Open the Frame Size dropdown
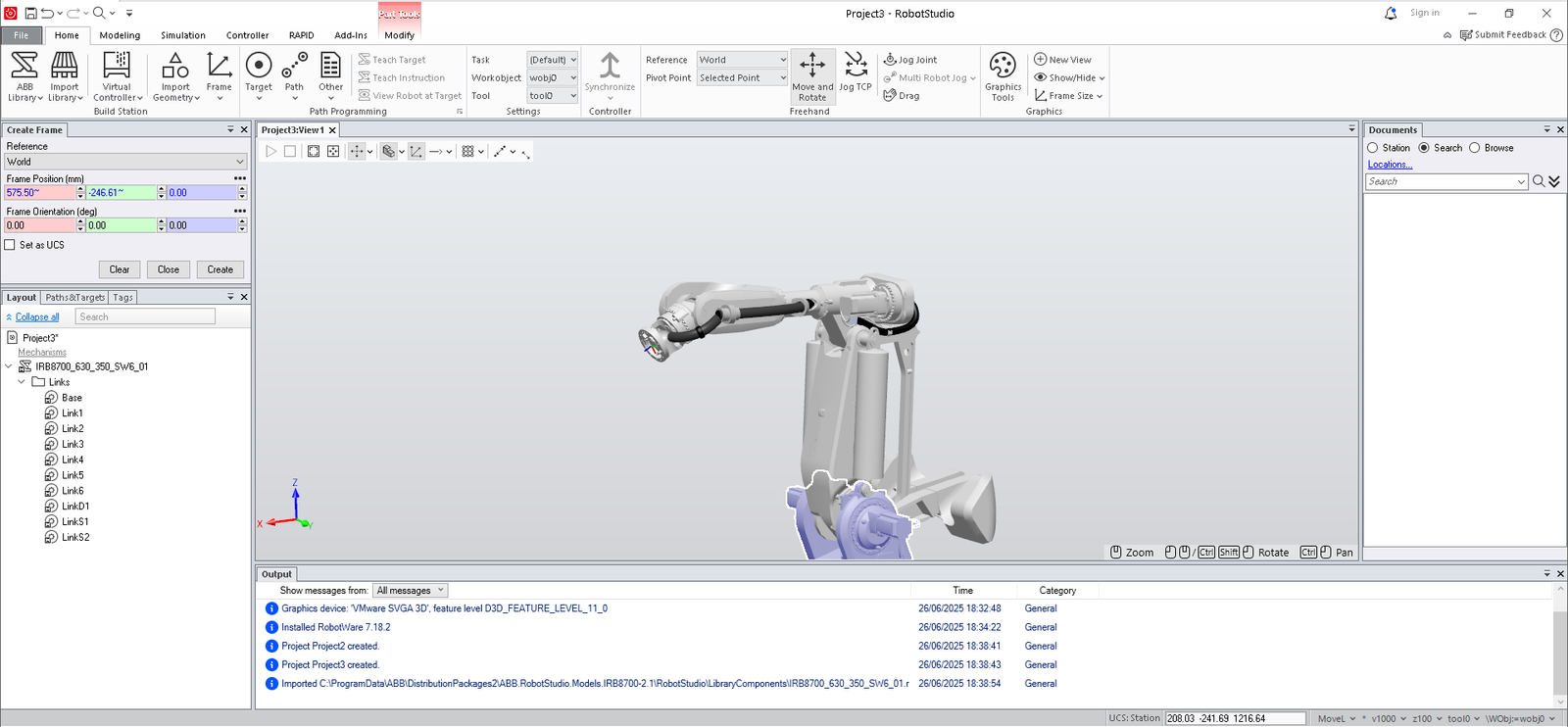 pos(1068,96)
